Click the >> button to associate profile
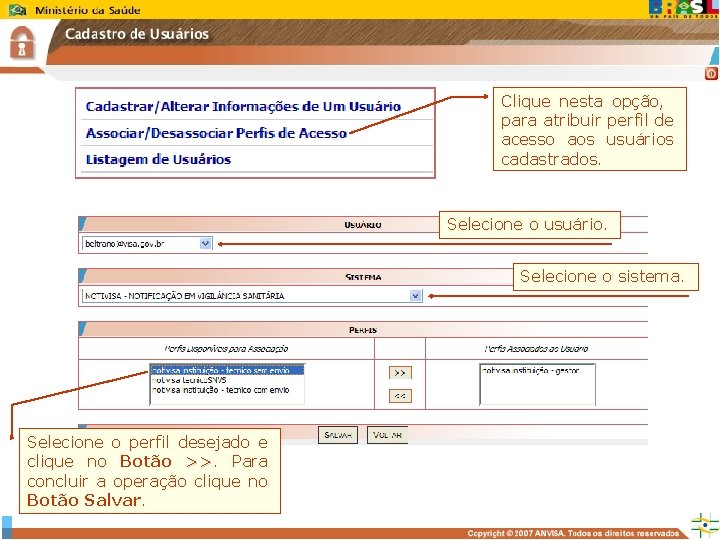This screenshot has width=720, height=540. point(400,372)
